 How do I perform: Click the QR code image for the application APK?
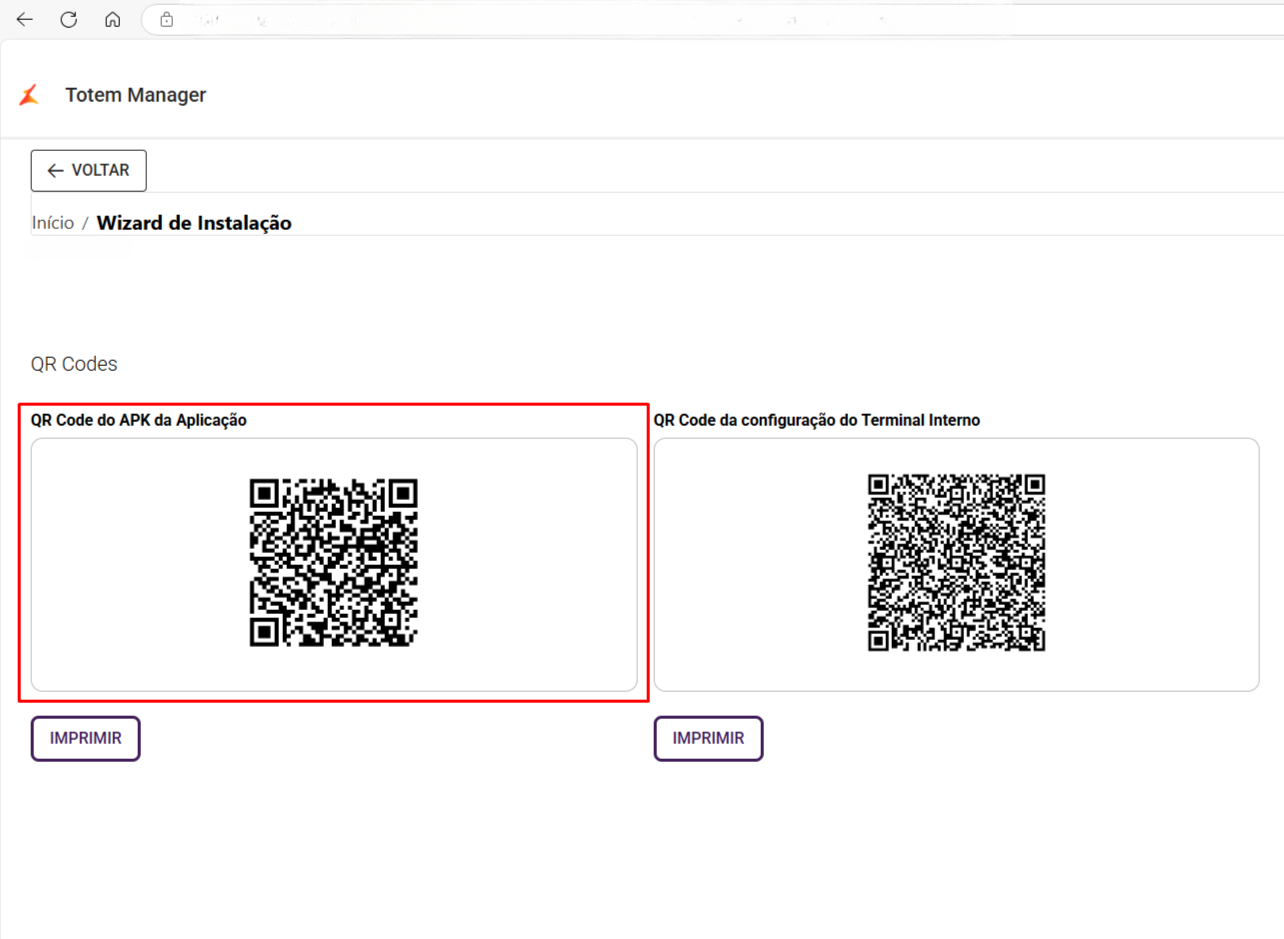[x=333, y=563]
